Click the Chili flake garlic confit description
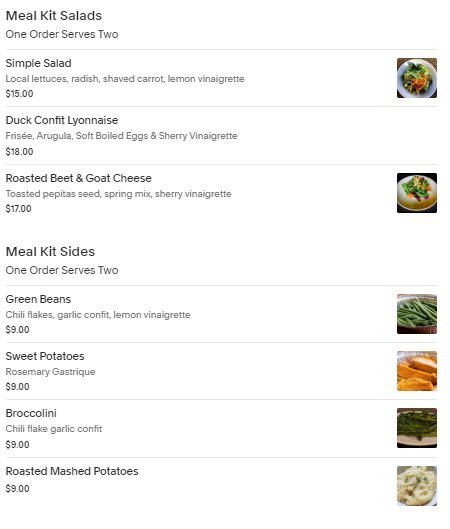 coord(54,429)
